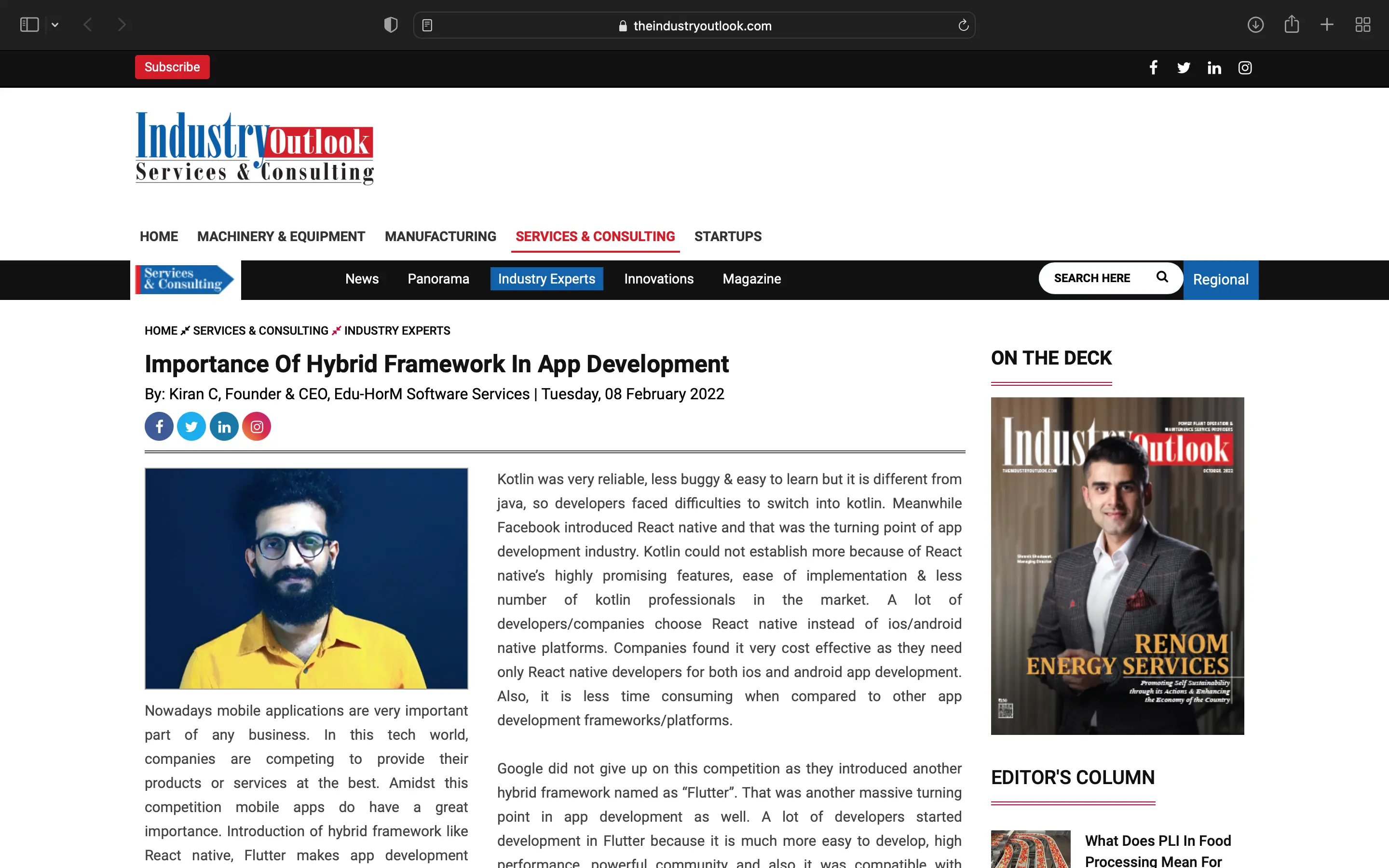Share article via LinkedIn circle icon
The image size is (1389, 868).
tap(224, 427)
